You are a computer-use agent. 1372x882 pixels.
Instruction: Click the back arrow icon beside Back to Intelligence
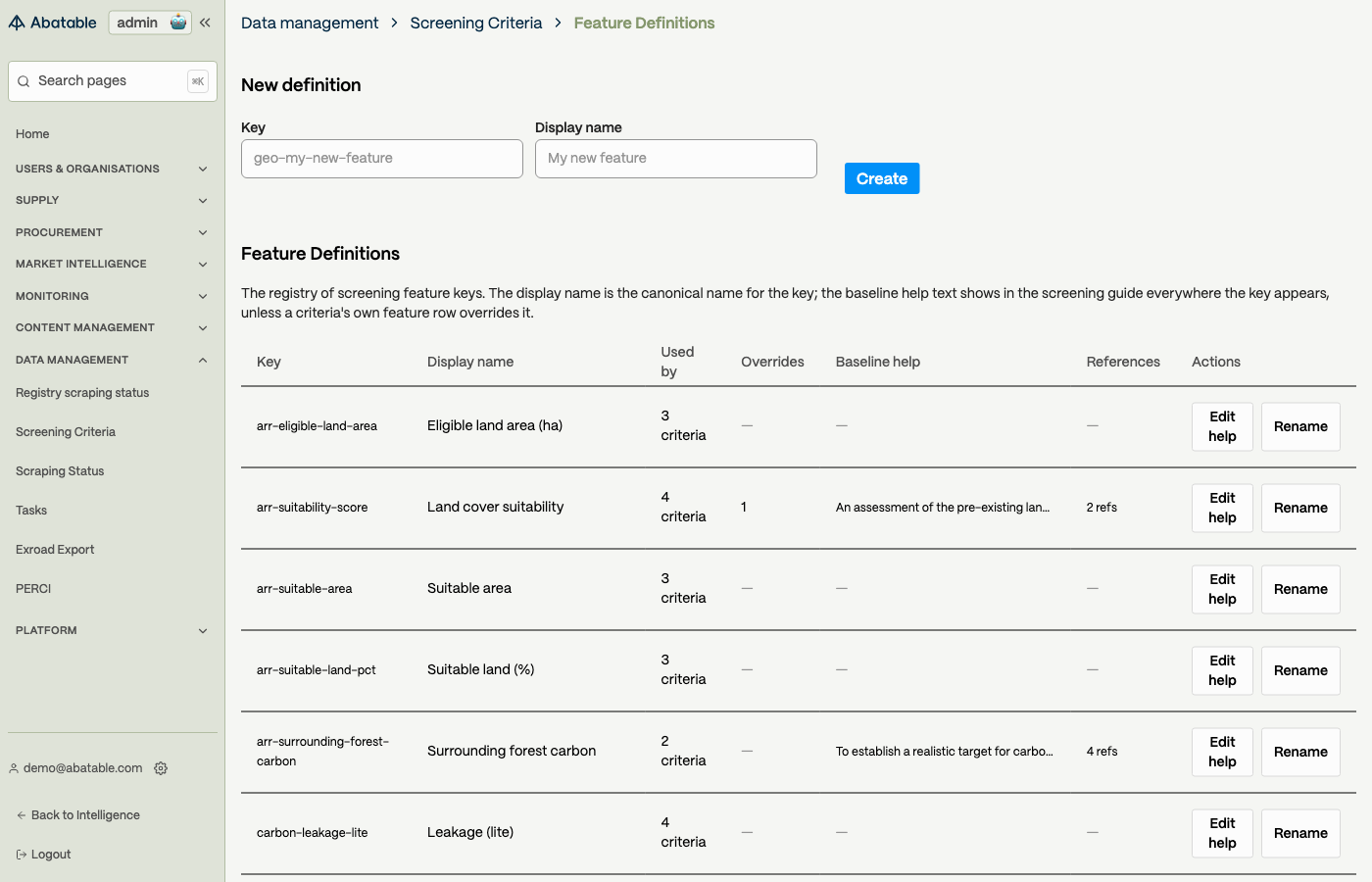click(22, 815)
